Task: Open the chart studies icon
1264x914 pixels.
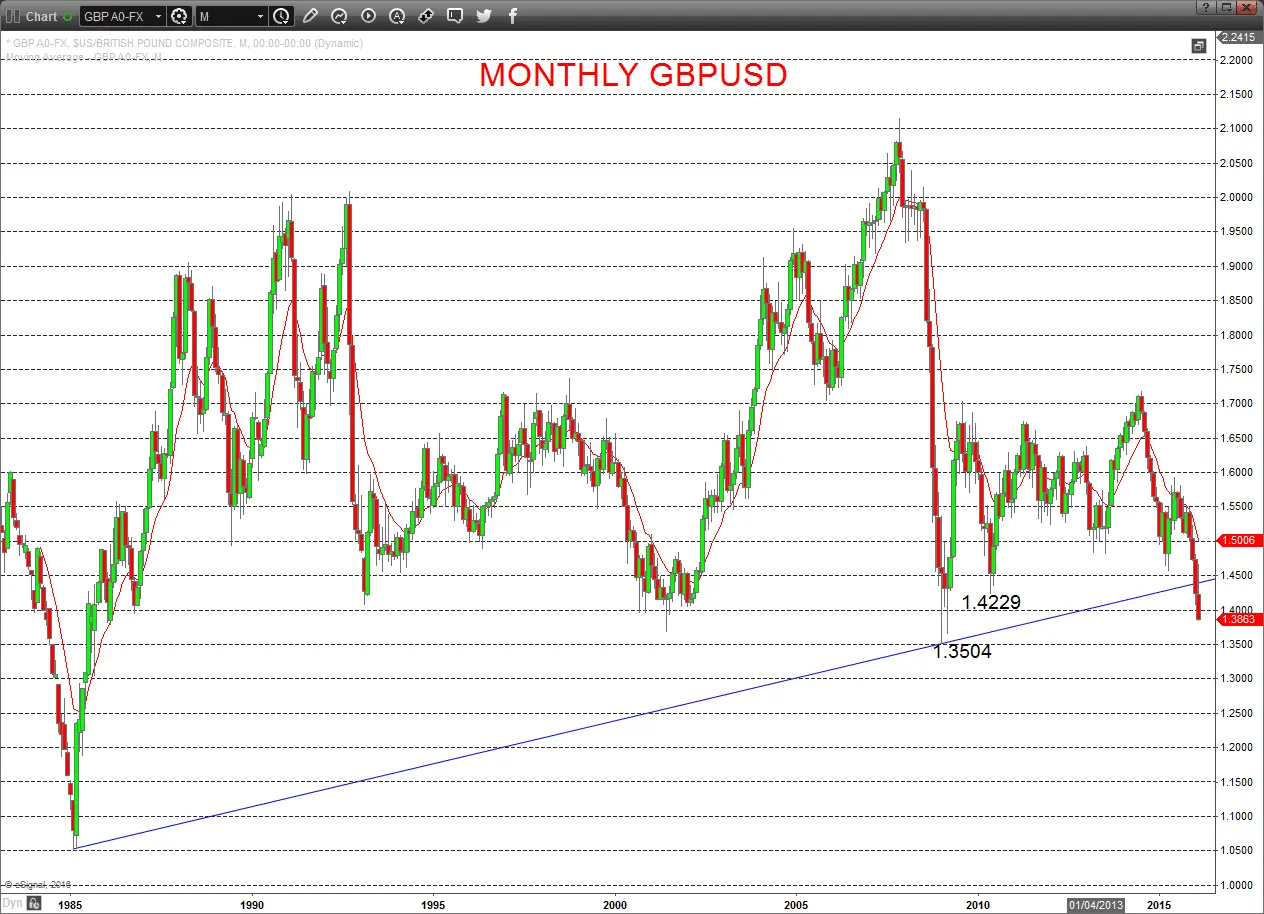Action: (x=339, y=16)
